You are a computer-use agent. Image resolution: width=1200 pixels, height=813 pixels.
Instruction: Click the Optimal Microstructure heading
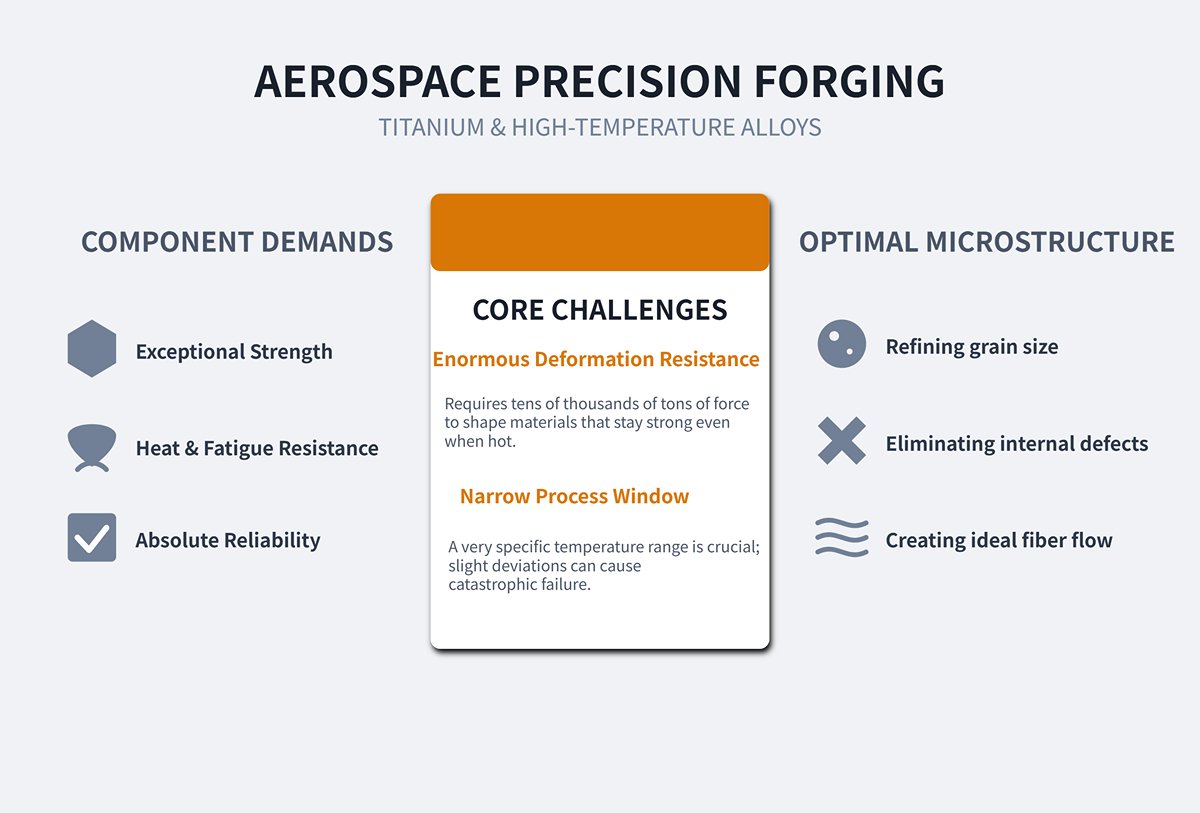(987, 242)
